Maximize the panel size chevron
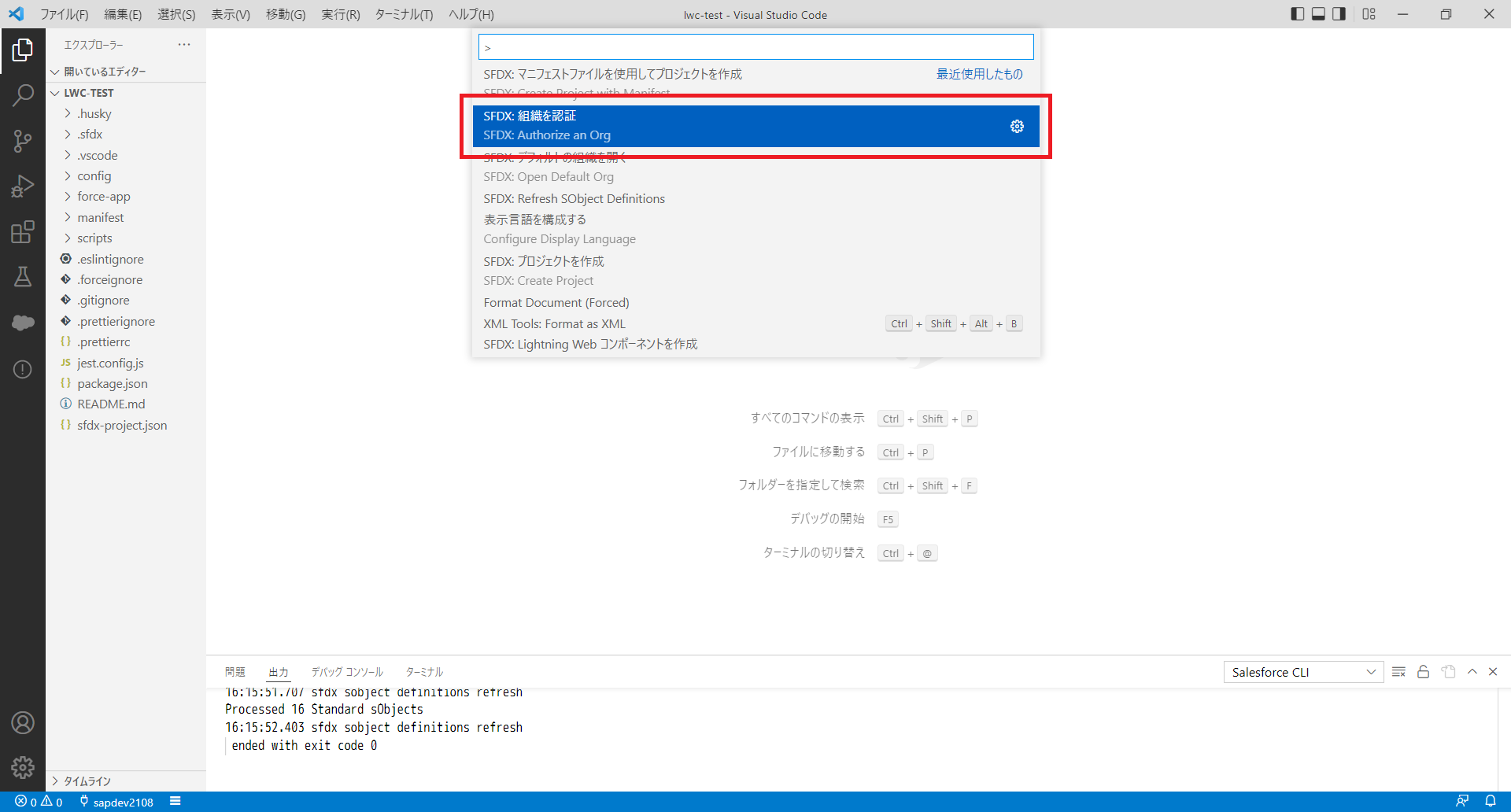 point(1472,672)
